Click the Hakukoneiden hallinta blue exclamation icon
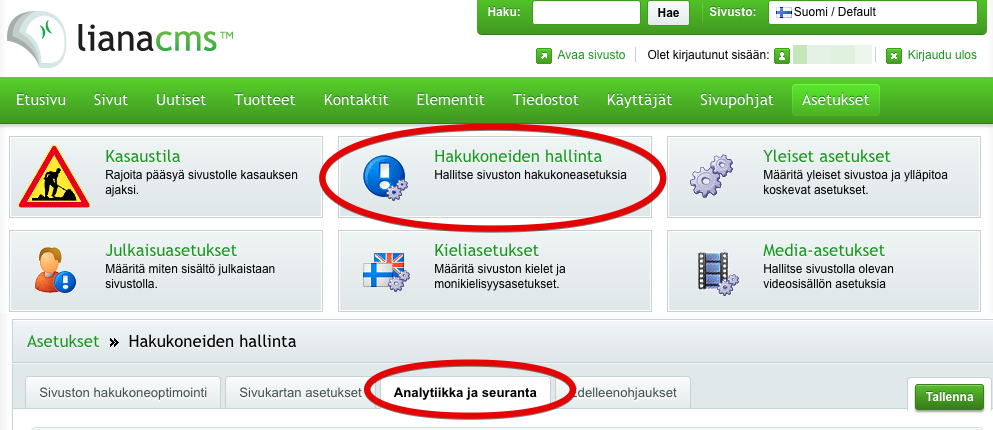Image resolution: width=993 pixels, height=430 pixels. (384, 178)
